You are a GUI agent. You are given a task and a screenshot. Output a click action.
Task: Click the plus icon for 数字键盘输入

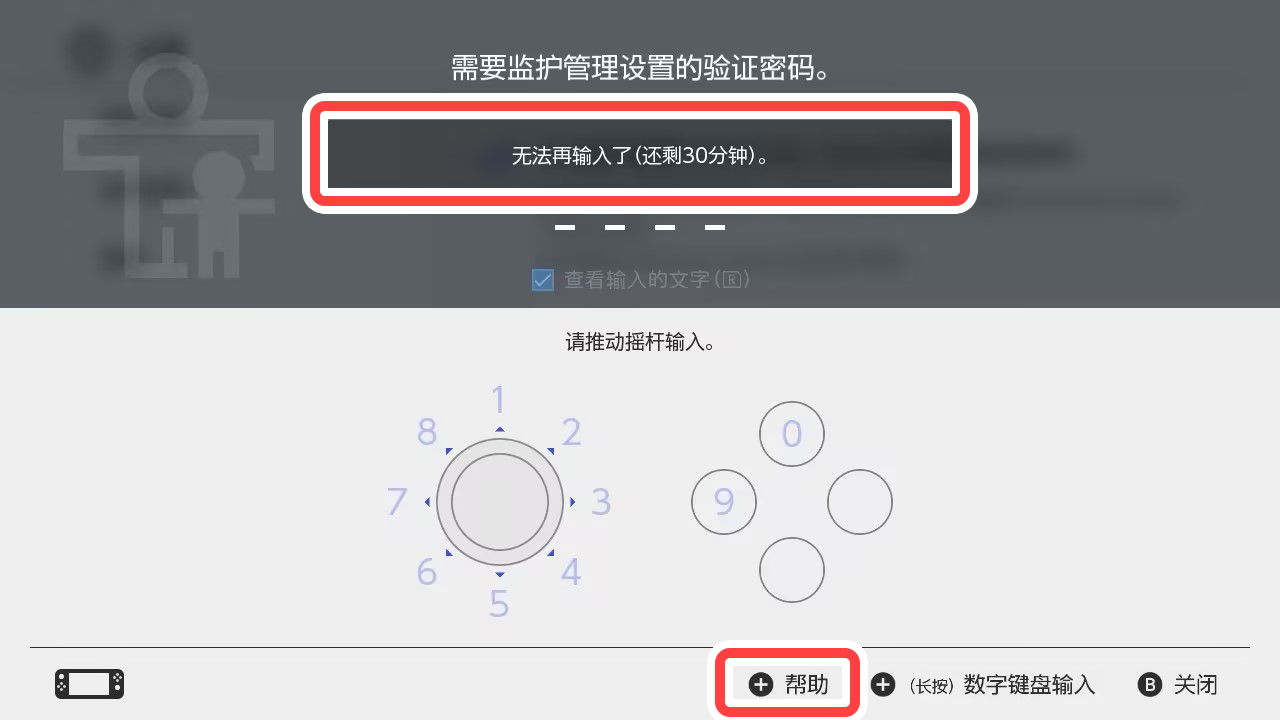click(x=882, y=685)
